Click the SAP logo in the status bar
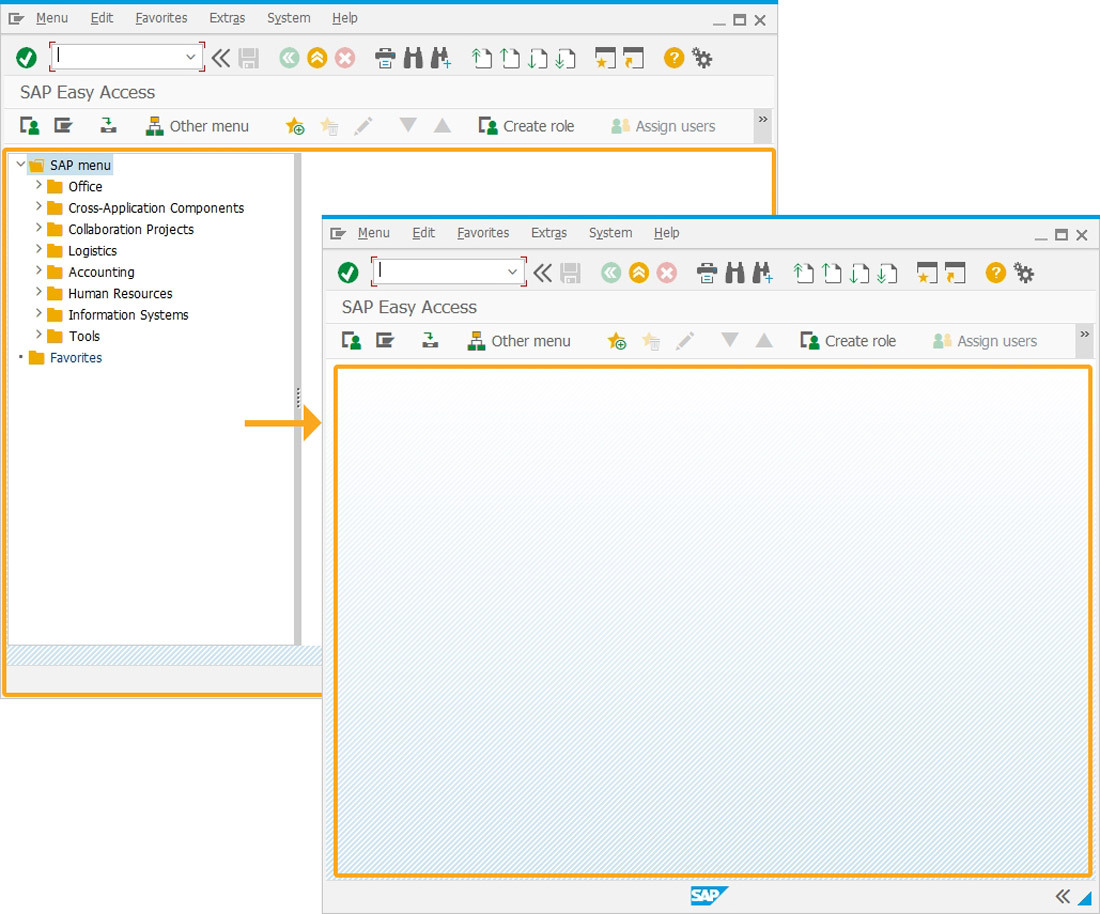 click(x=709, y=895)
